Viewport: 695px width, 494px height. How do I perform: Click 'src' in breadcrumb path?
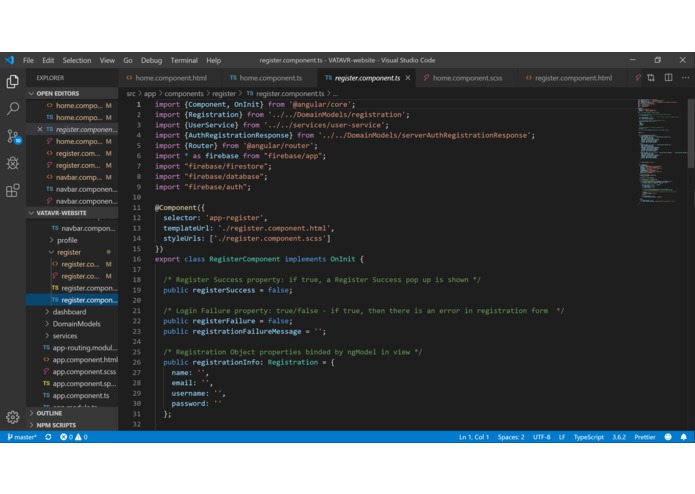point(131,93)
